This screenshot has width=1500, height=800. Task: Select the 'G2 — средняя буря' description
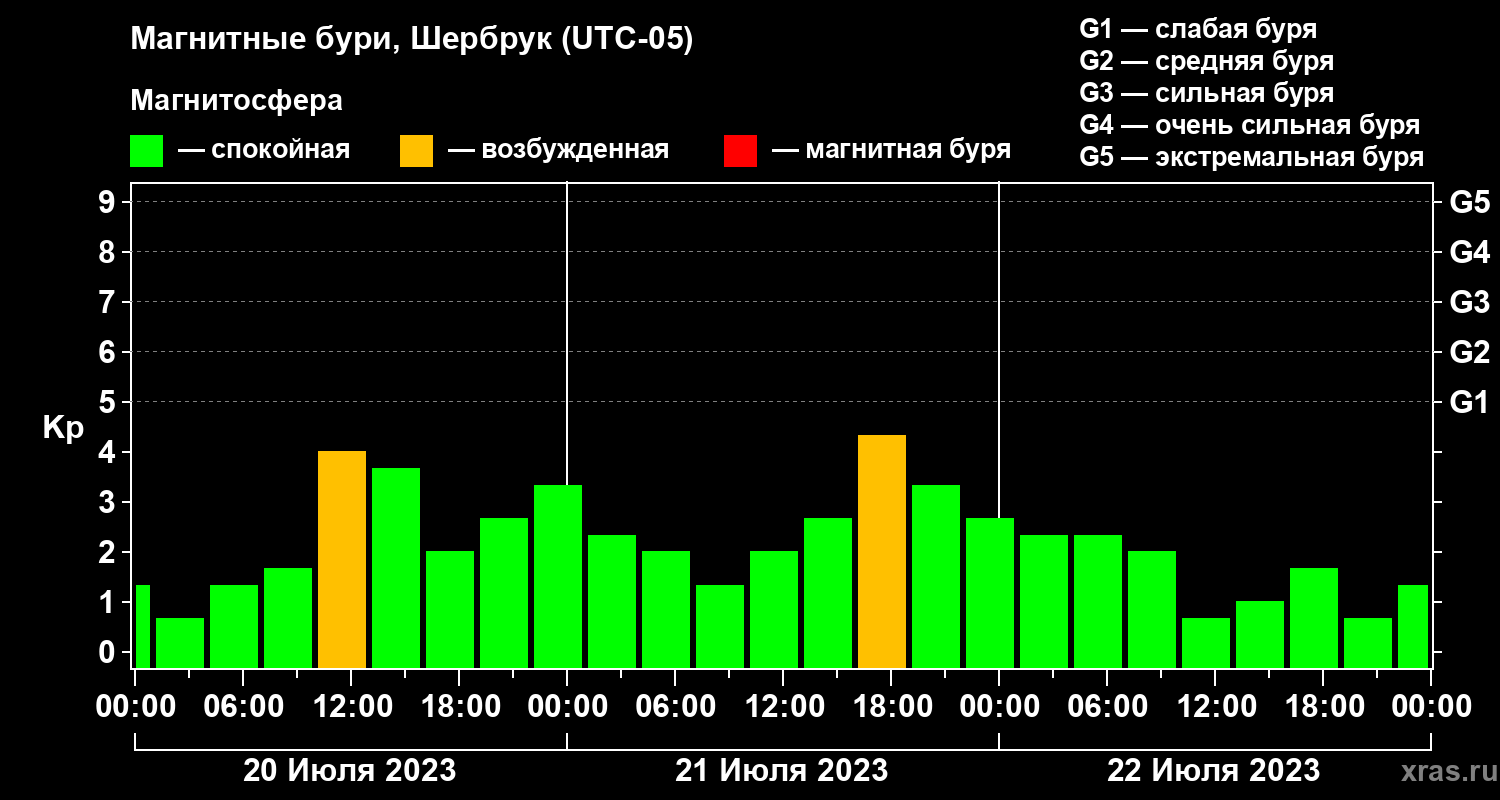pyautogui.click(x=1206, y=61)
